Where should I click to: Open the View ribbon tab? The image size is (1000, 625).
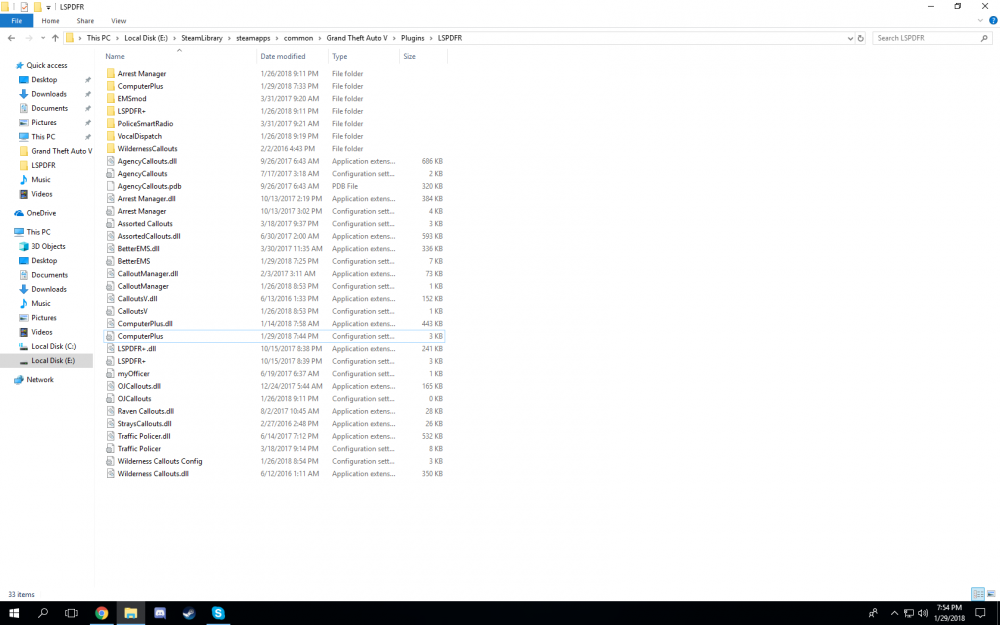(x=119, y=21)
